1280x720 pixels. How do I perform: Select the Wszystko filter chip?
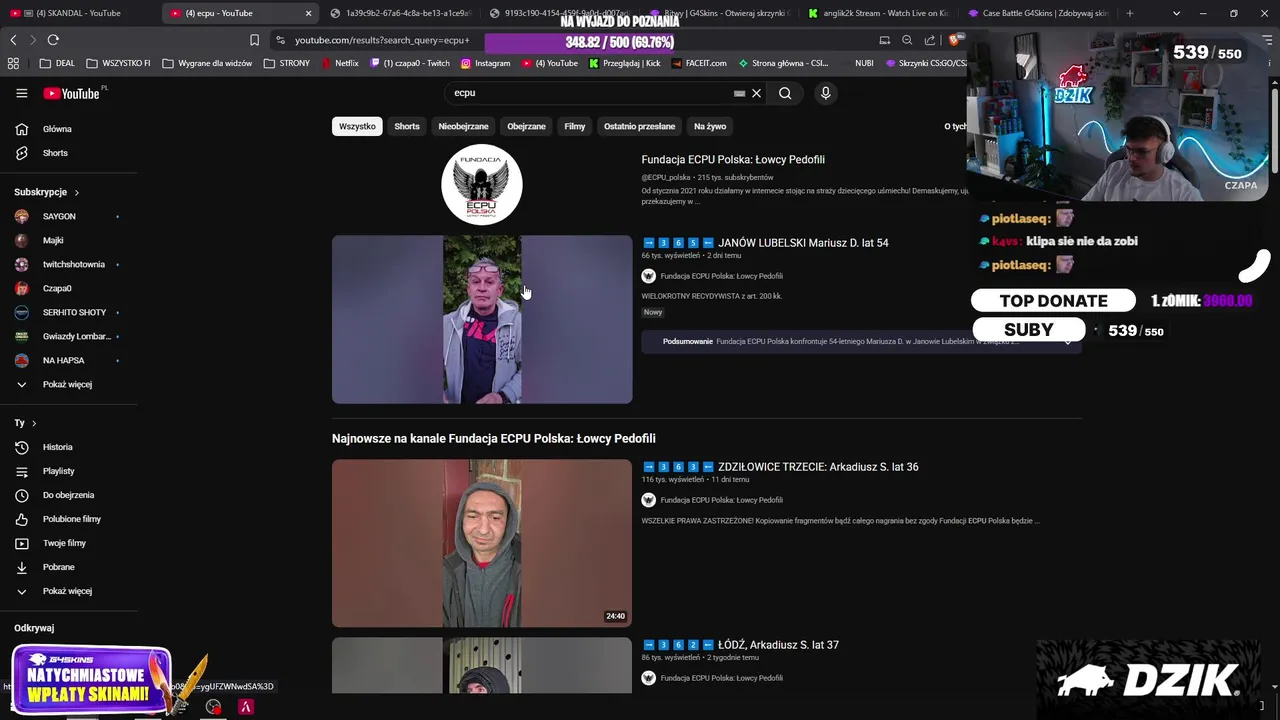tap(357, 126)
